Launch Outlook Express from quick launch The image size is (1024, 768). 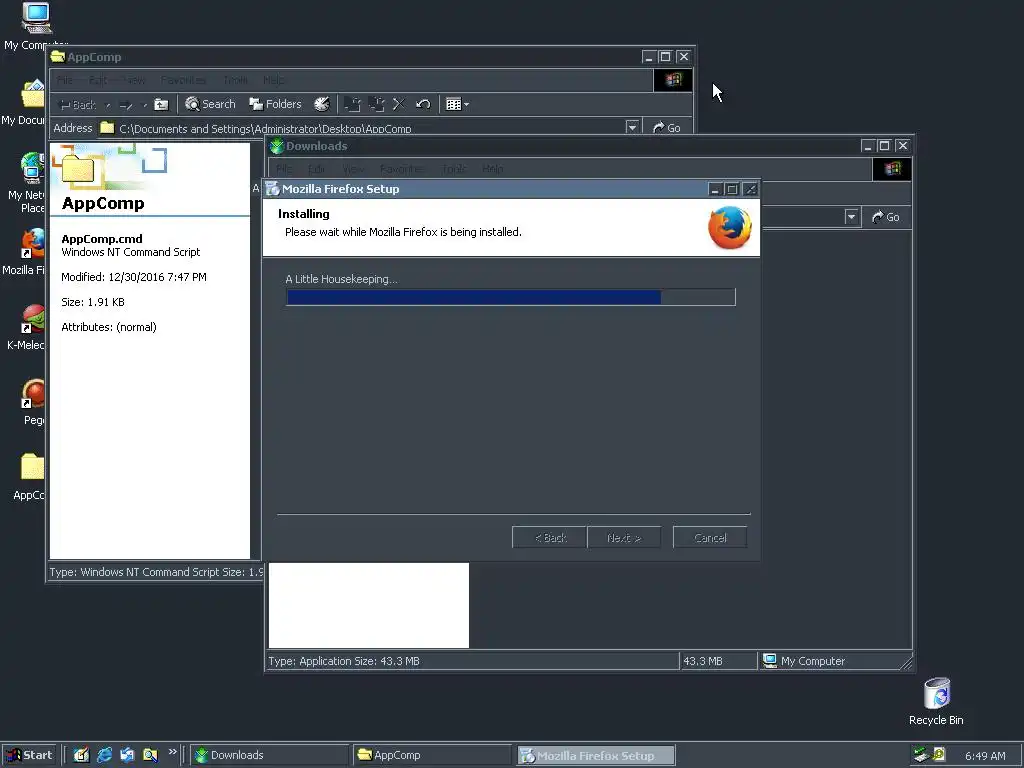[x=127, y=755]
